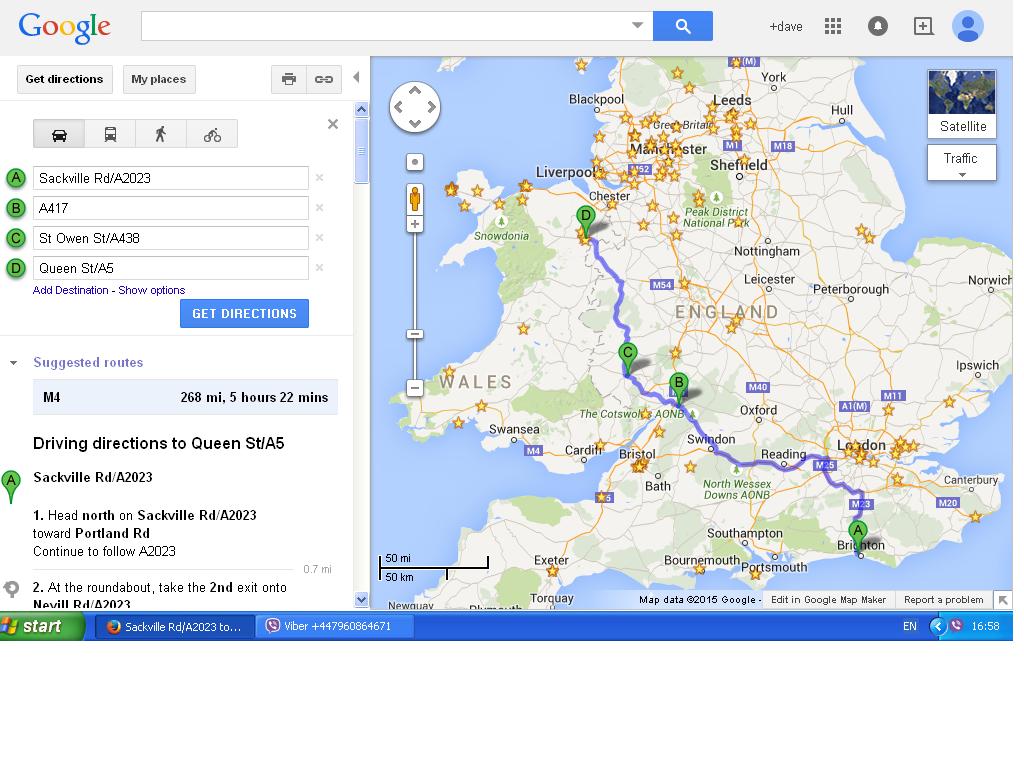Open the Google apps grid
Screen dimensions: 1024x768
tap(833, 26)
